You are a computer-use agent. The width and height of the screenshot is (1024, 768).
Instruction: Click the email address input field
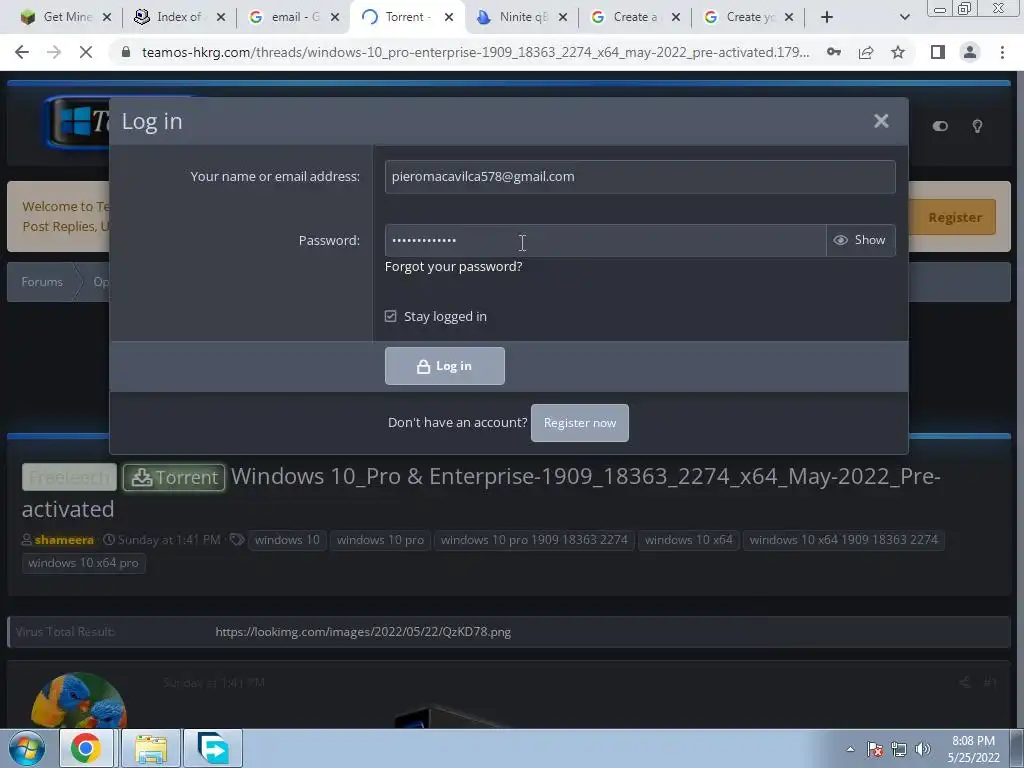pos(640,176)
